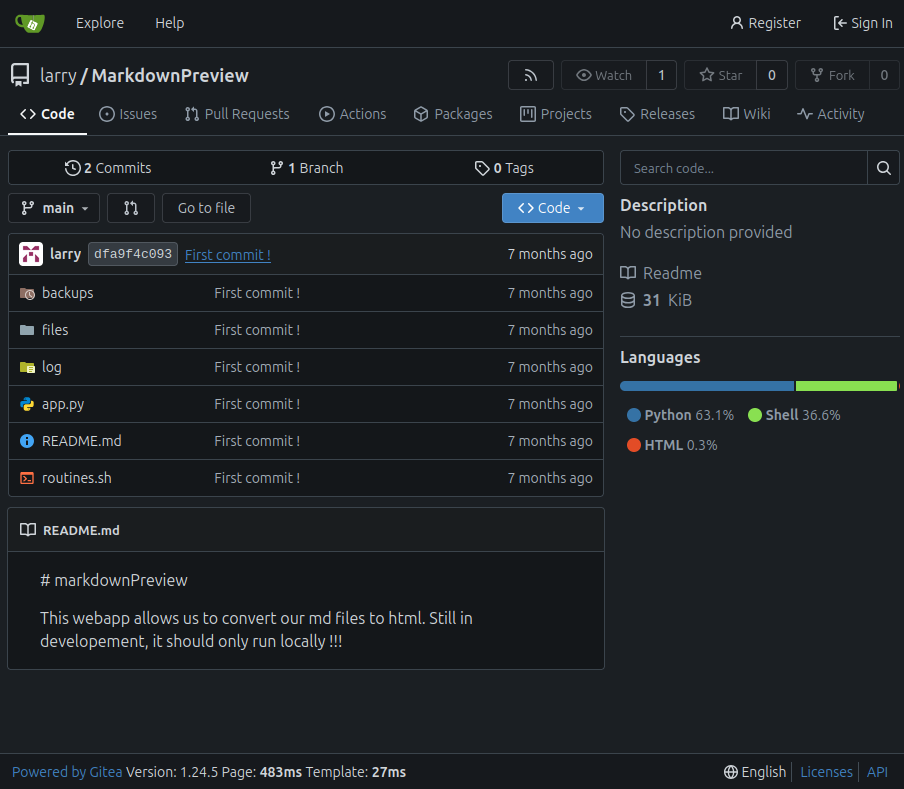The width and height of the screenshot is (904, 789).
Task: Watch this repository
Action: pos(604,75)
